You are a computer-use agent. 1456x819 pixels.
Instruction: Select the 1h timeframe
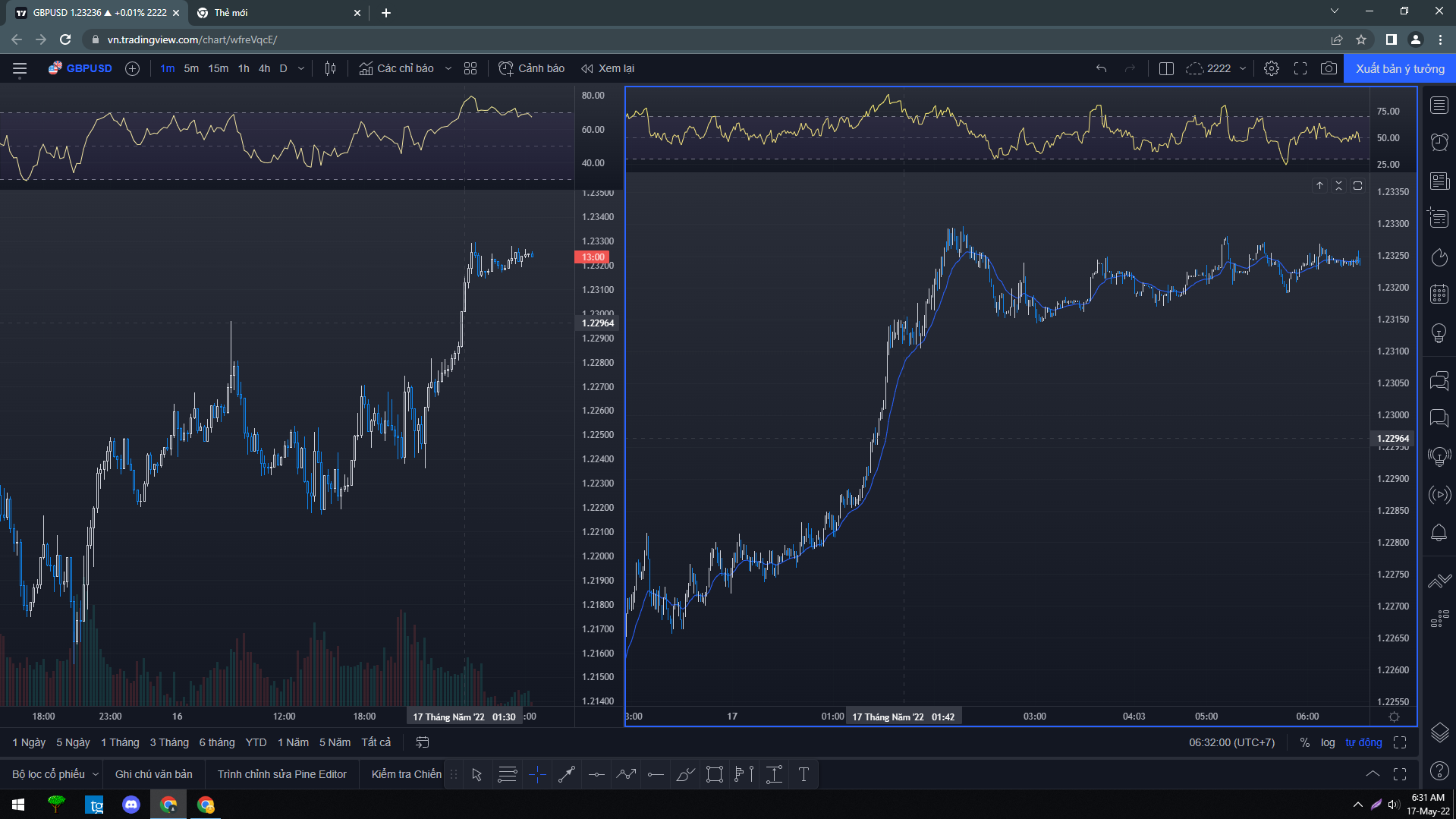(x=244, y=68)
